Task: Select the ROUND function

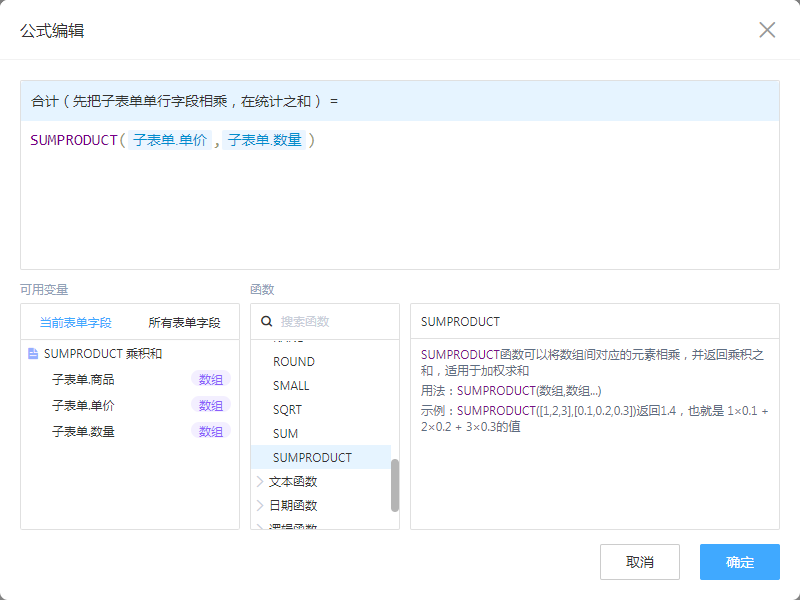Action: click(x=293, y=361)
